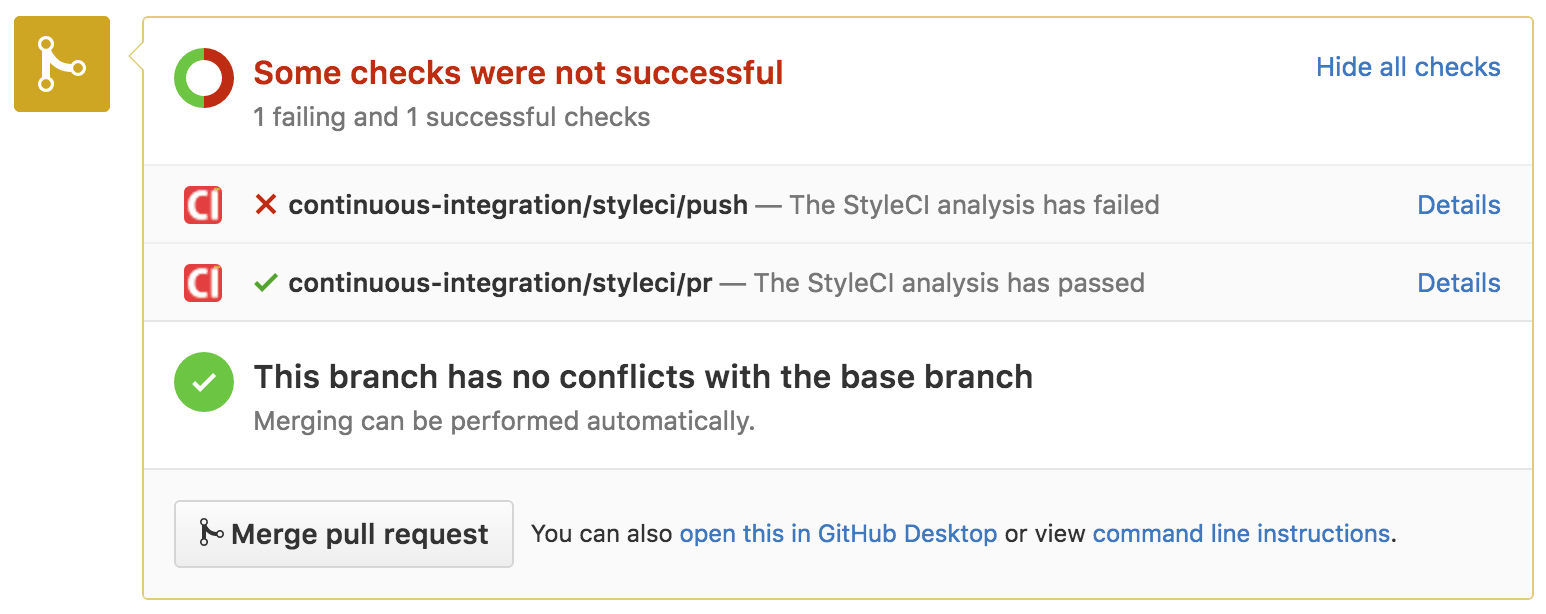Click the red and green status donut icon
Viewport: 1546px width, 614px height.
(204, 77)
